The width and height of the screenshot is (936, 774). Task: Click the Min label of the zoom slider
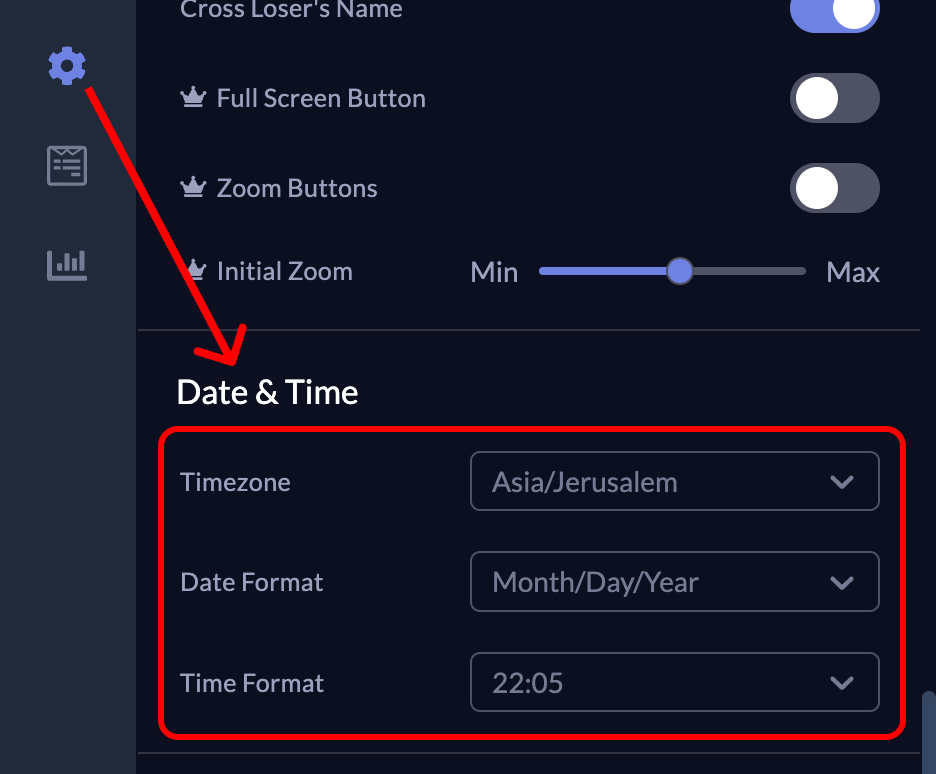(x=494, y=272)
